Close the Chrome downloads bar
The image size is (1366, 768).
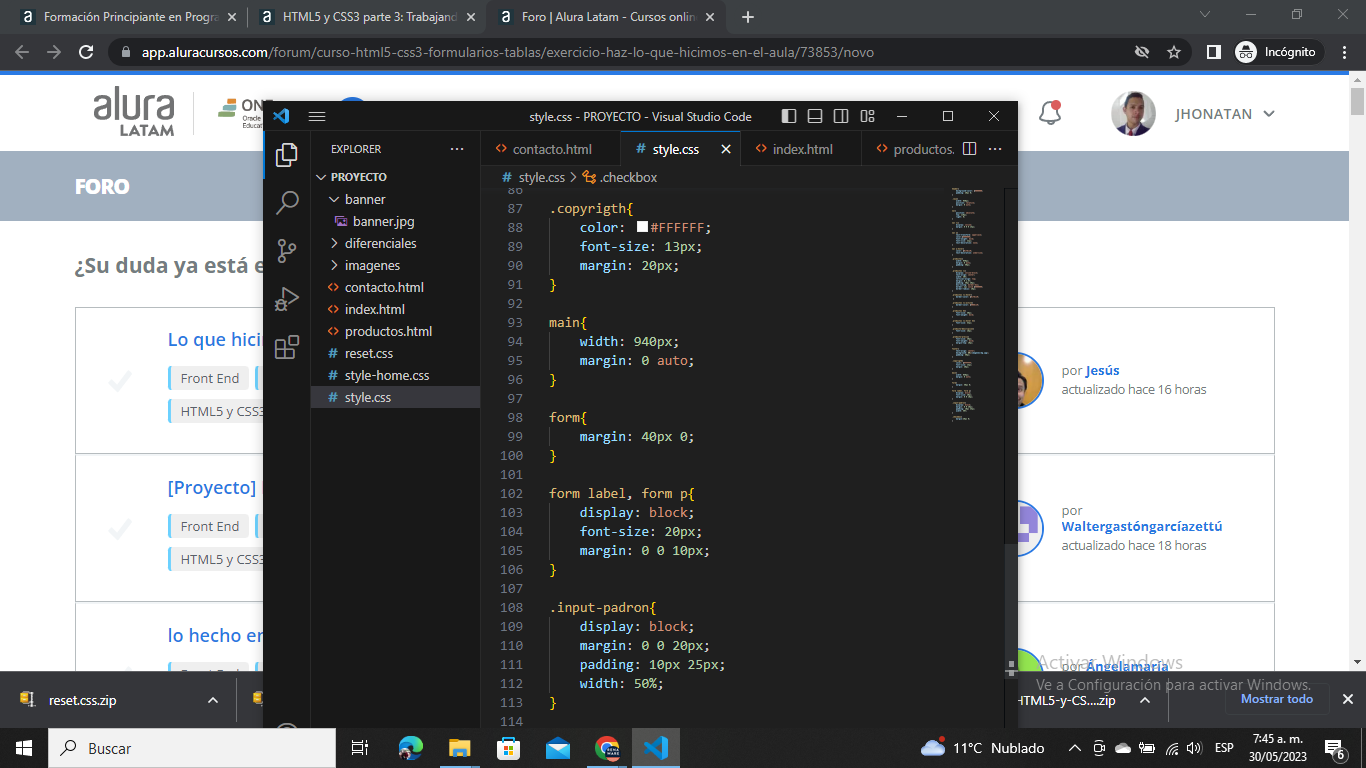coord(1347,699)
